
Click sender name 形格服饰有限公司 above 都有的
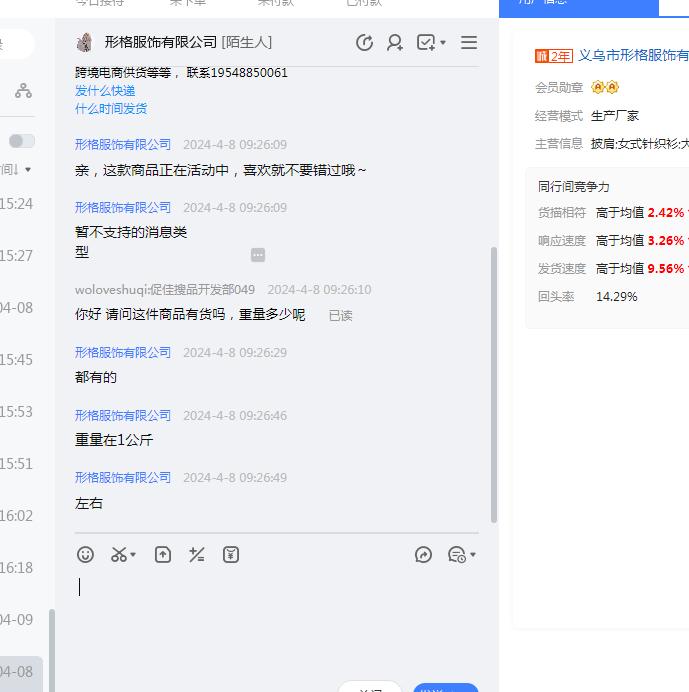coord(123,353)
